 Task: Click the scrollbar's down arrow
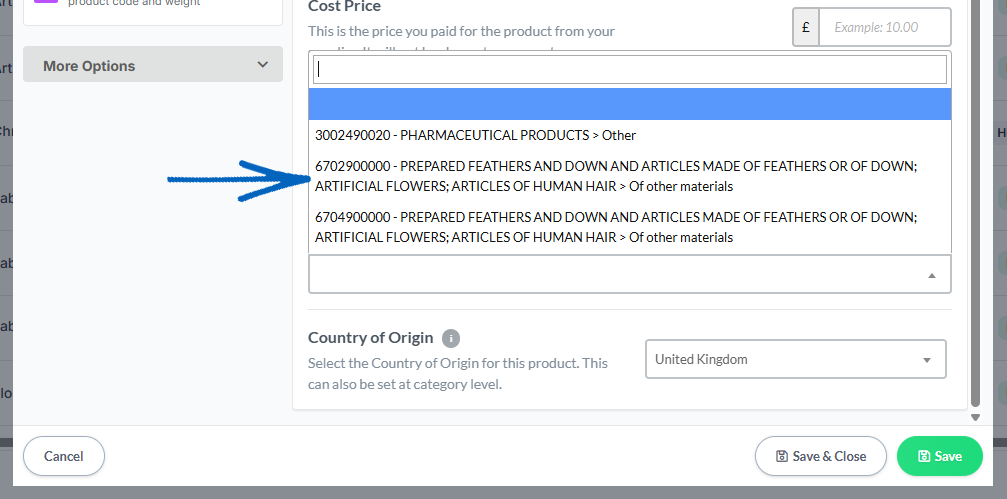[976, 417]
